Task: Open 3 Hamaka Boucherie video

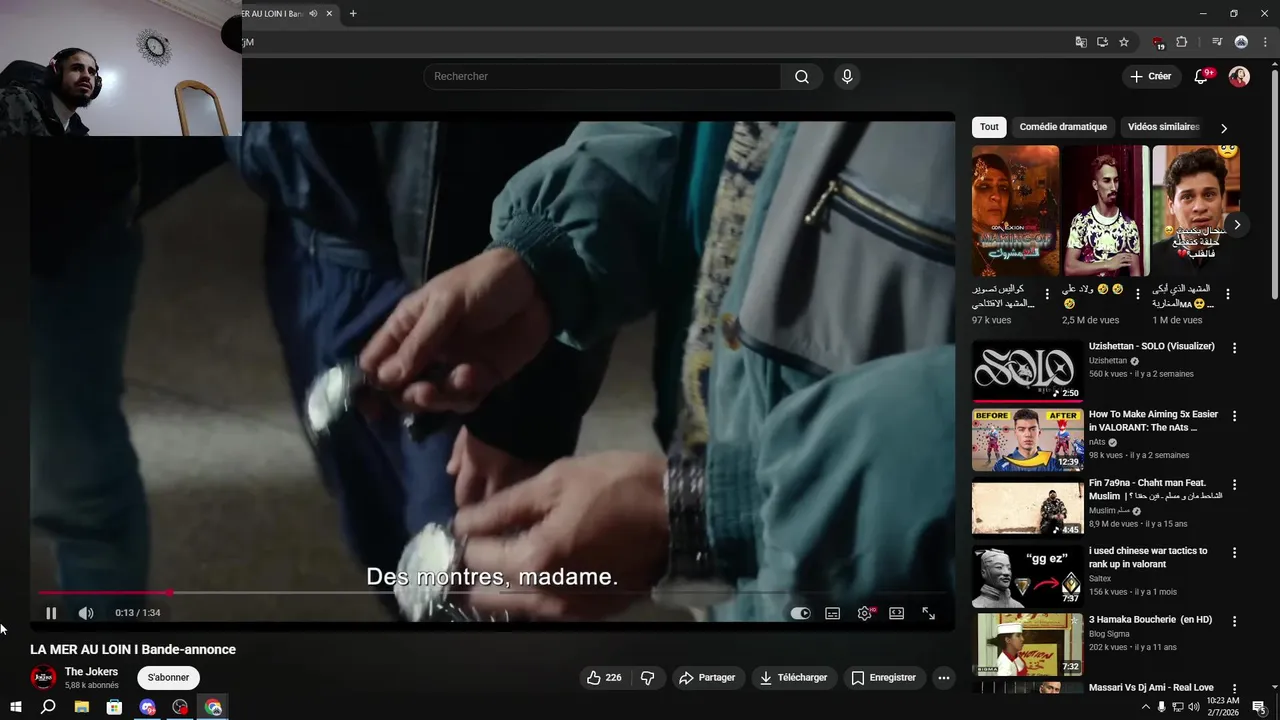Action: pyautogui.click(x=1028, y=645)
